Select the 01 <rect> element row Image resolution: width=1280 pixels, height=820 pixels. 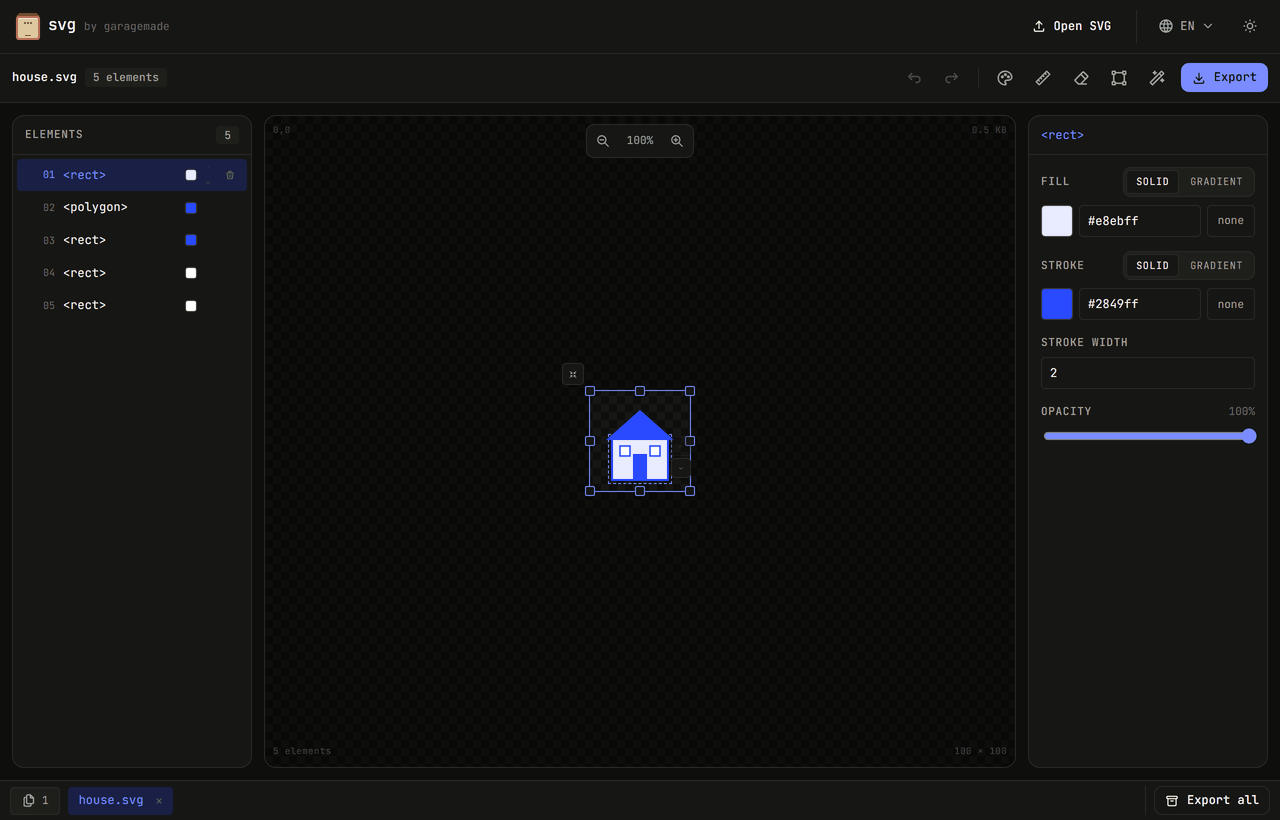(132, 175)
